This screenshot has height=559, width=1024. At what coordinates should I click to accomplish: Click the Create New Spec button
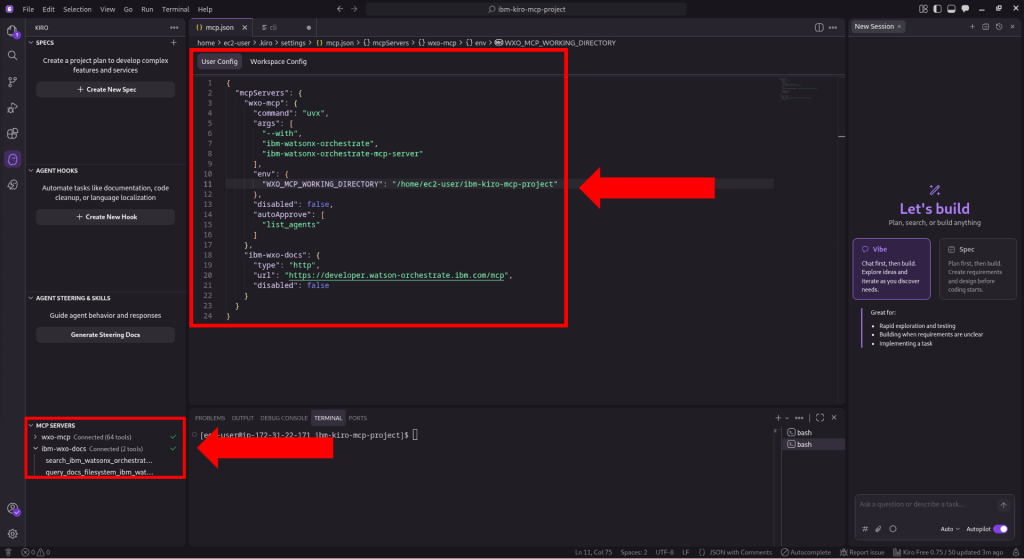106,89
